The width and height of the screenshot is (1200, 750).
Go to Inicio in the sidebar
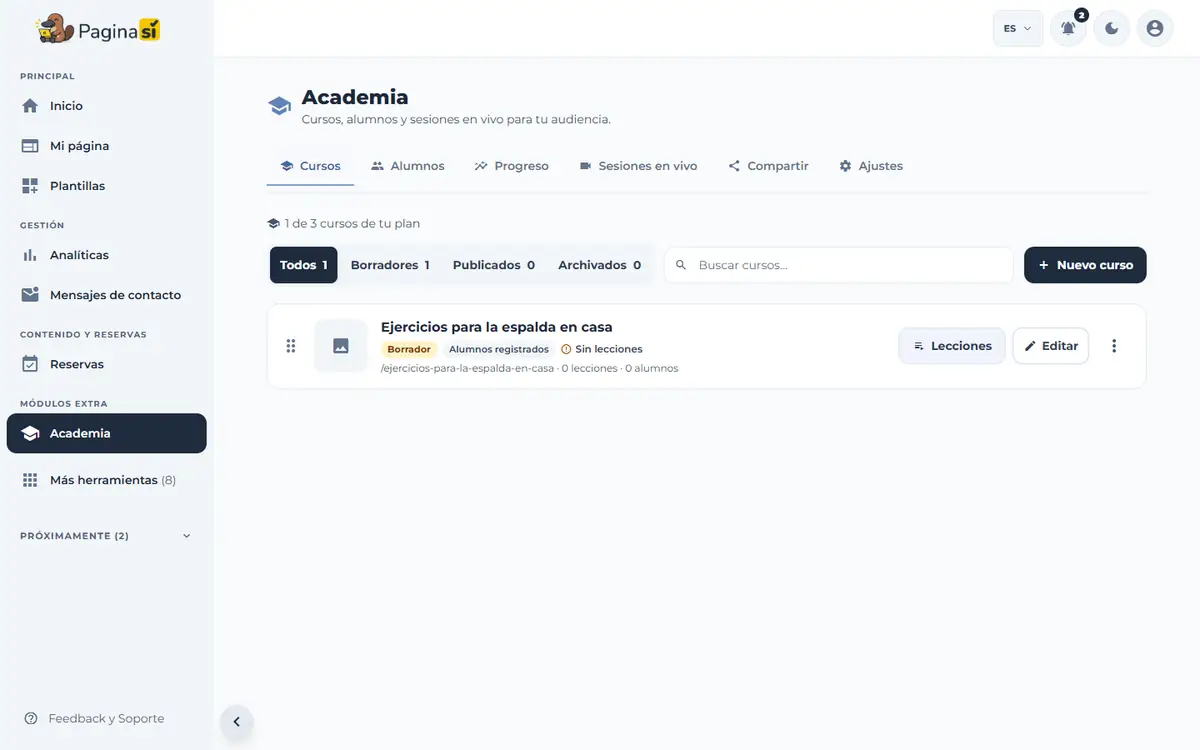coord(106,106)
